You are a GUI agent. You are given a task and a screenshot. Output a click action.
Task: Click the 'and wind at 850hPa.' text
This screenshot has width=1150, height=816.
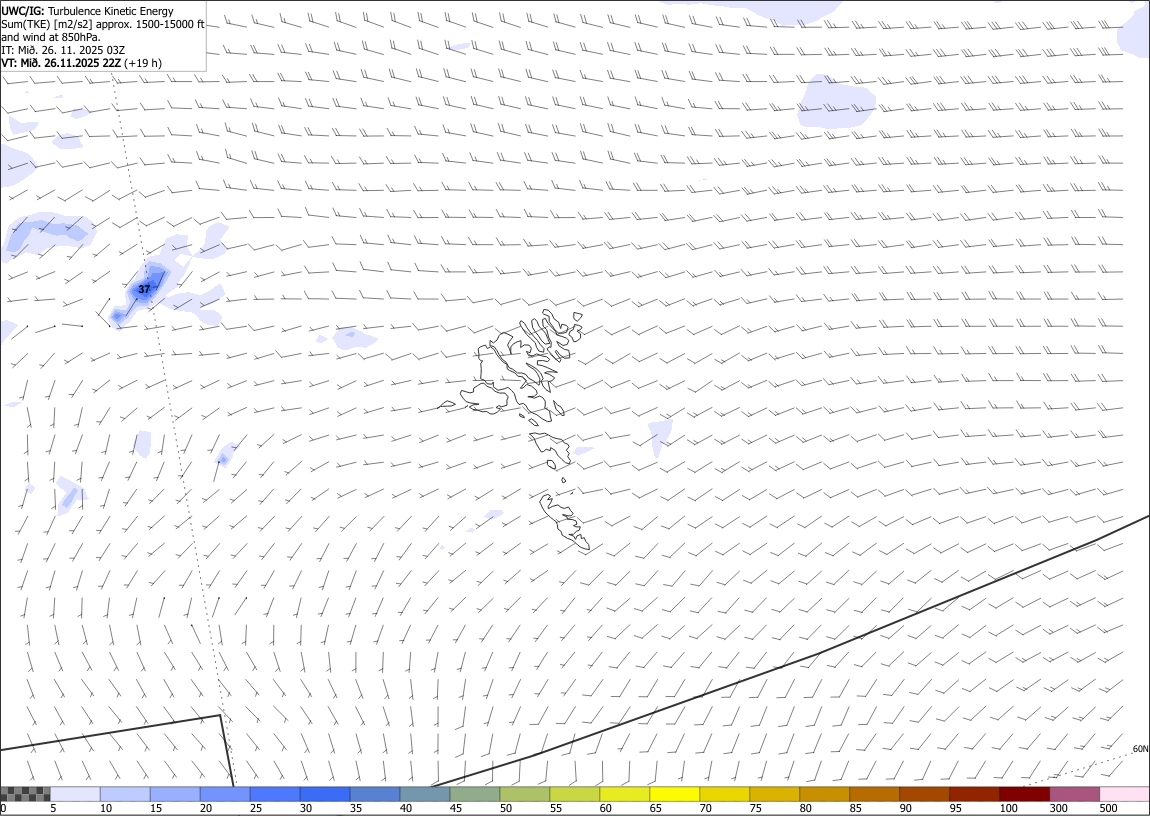tap(51, 37)
